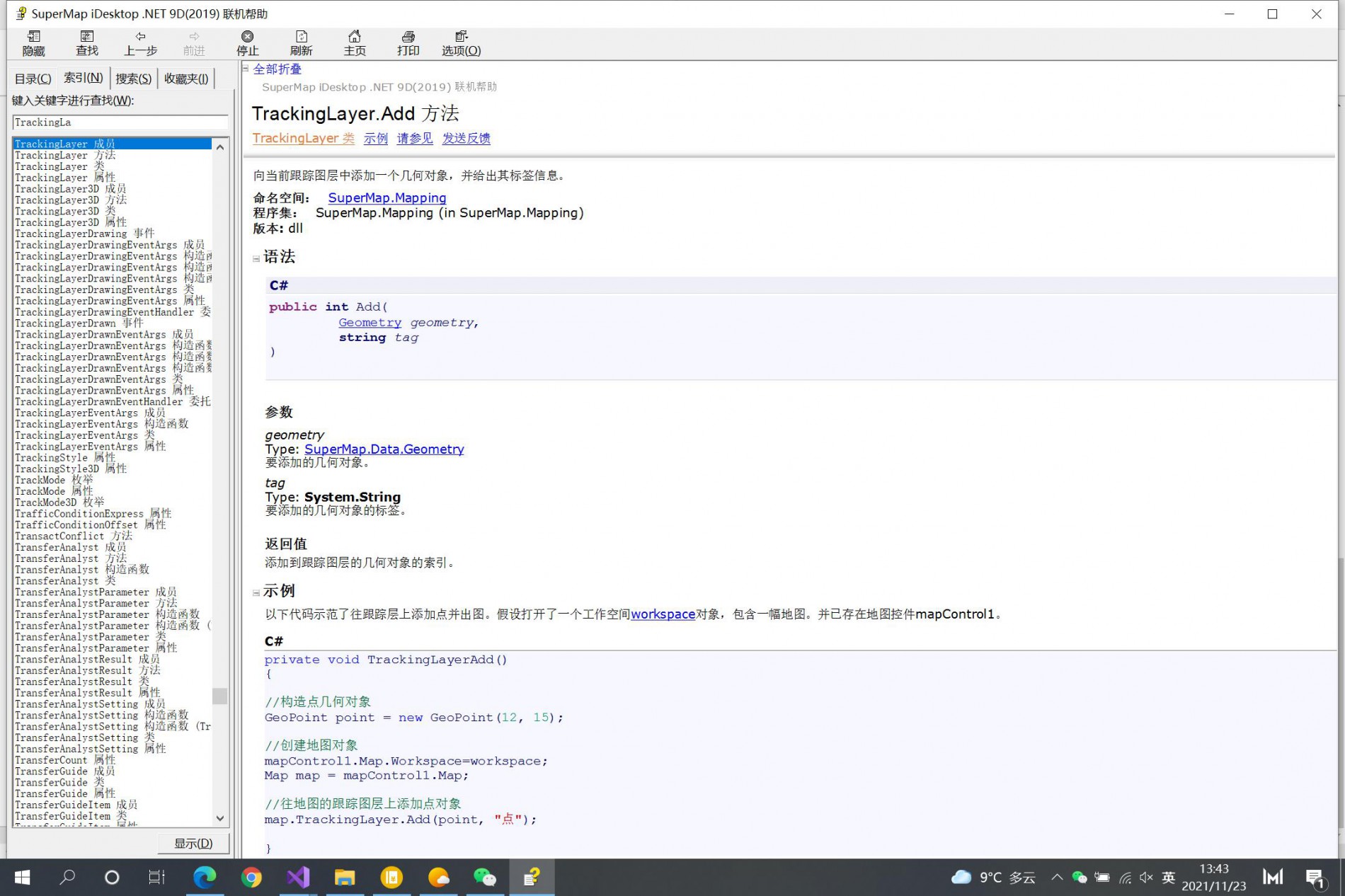Click the 查找 (Find) toolbar icon
The height and width of the screenshot is (896, 1345).
point(87,43)
